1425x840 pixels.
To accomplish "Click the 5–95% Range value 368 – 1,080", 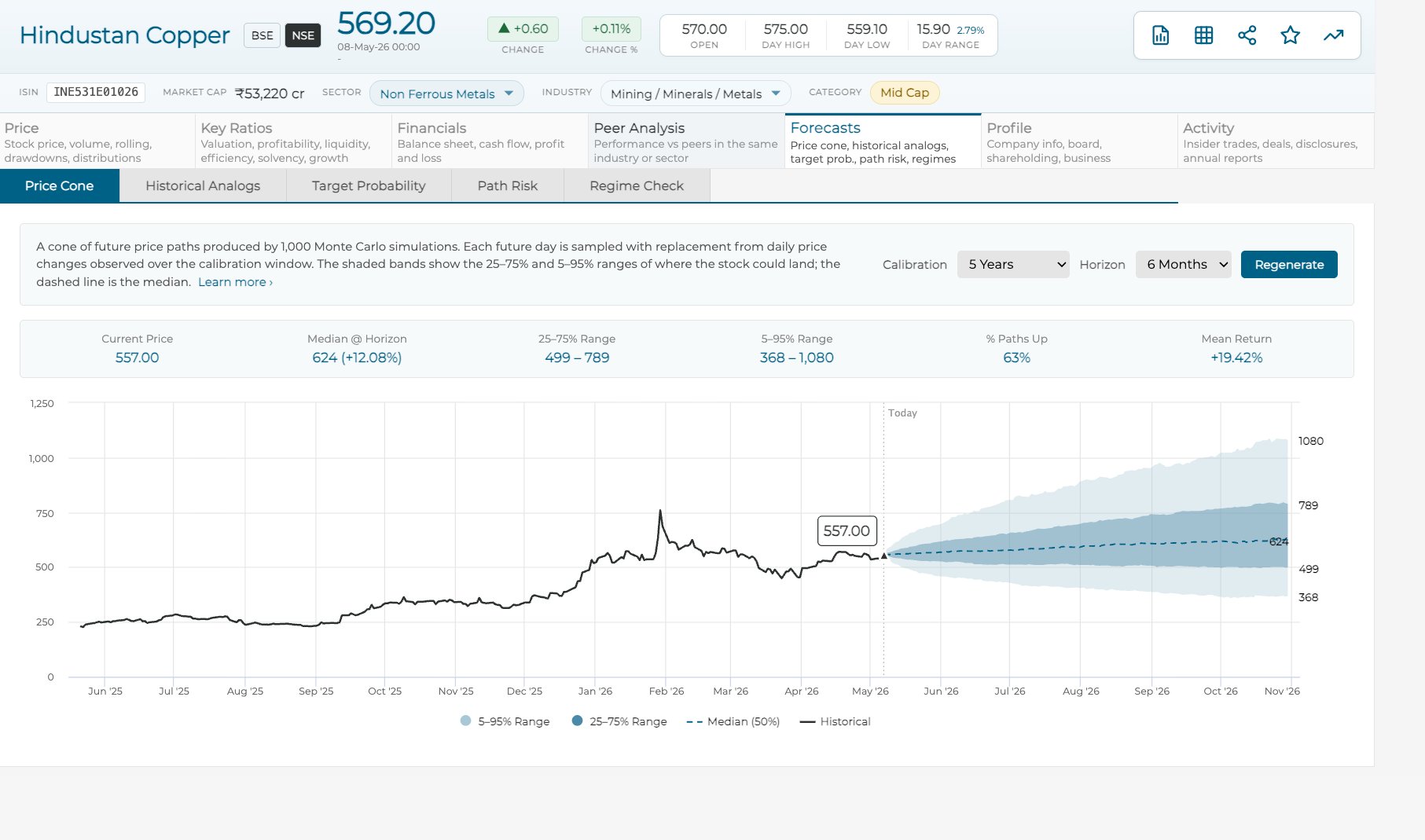I will (x=796, y=358).
